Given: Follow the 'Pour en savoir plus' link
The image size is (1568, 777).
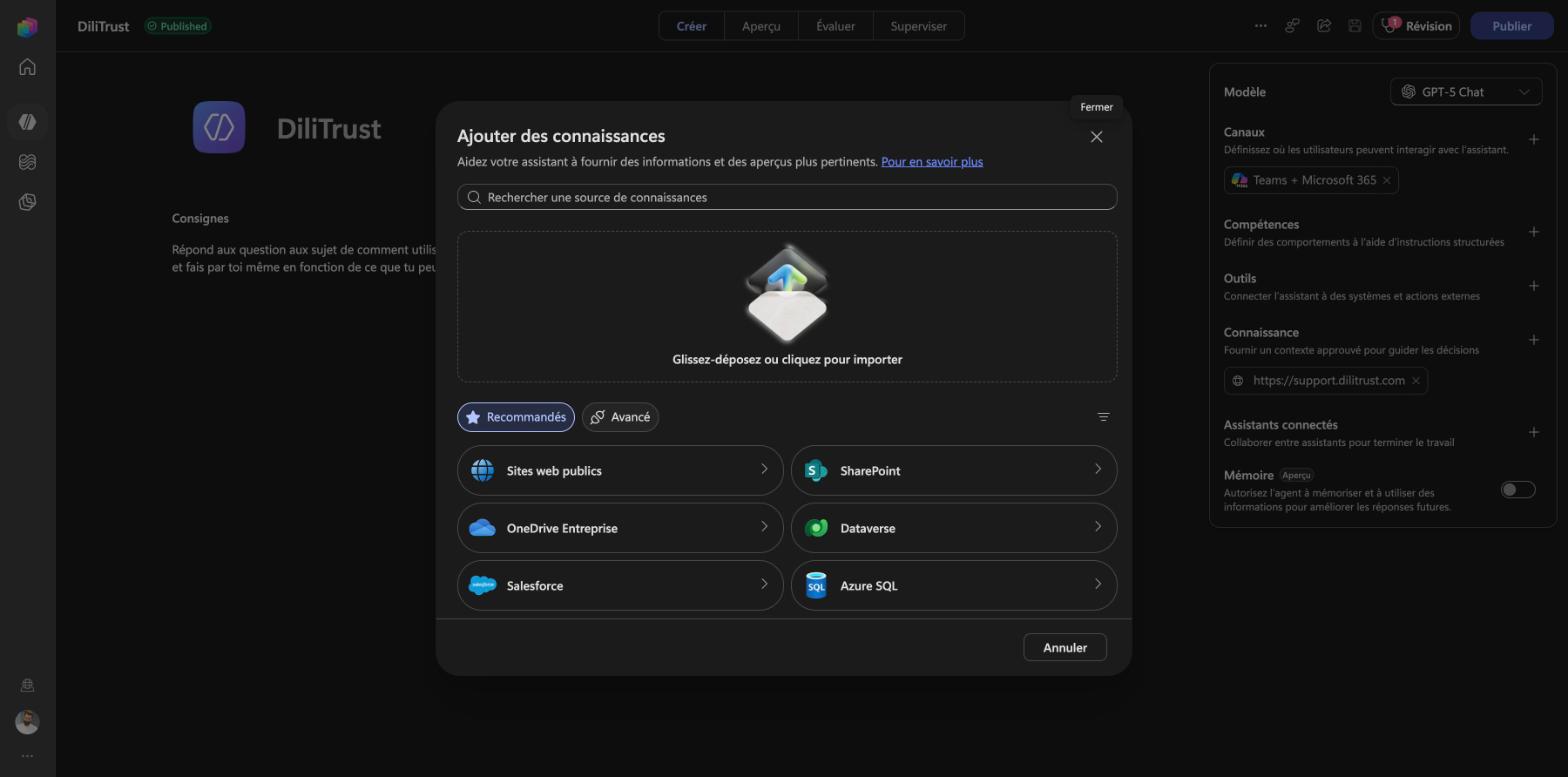Looking at the screenshot, I should pyautogui.click(x=932, y=162).
